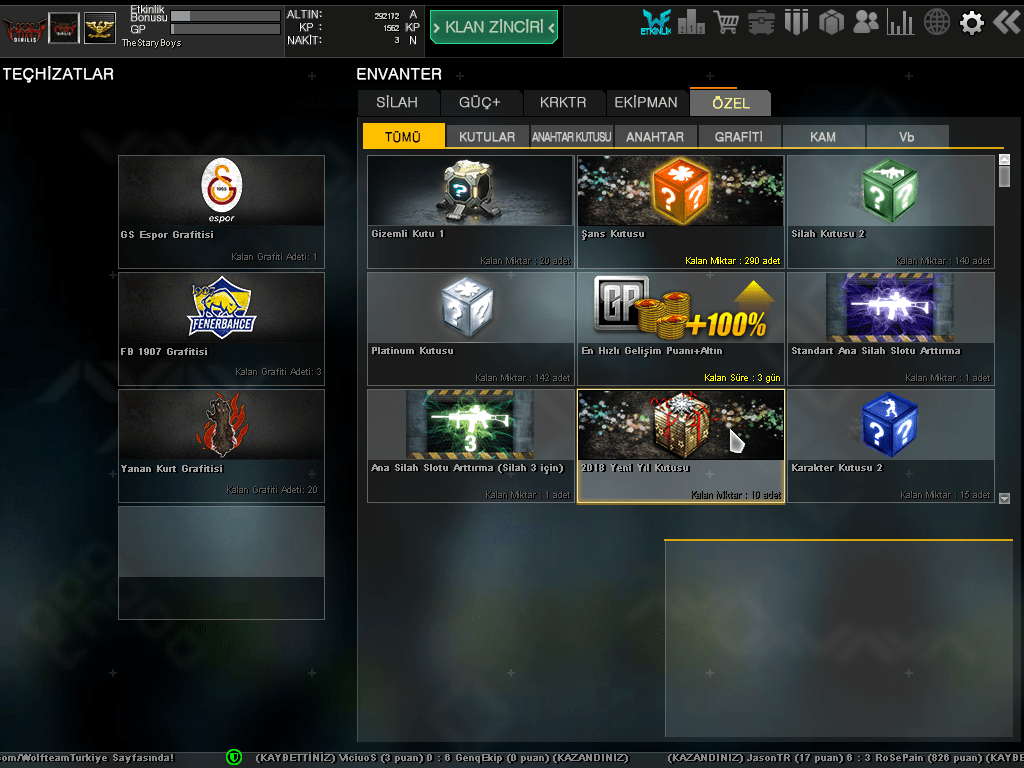Click the NAKİT balance value 3
Screen dimensions: 1024x768
point(396,40)
